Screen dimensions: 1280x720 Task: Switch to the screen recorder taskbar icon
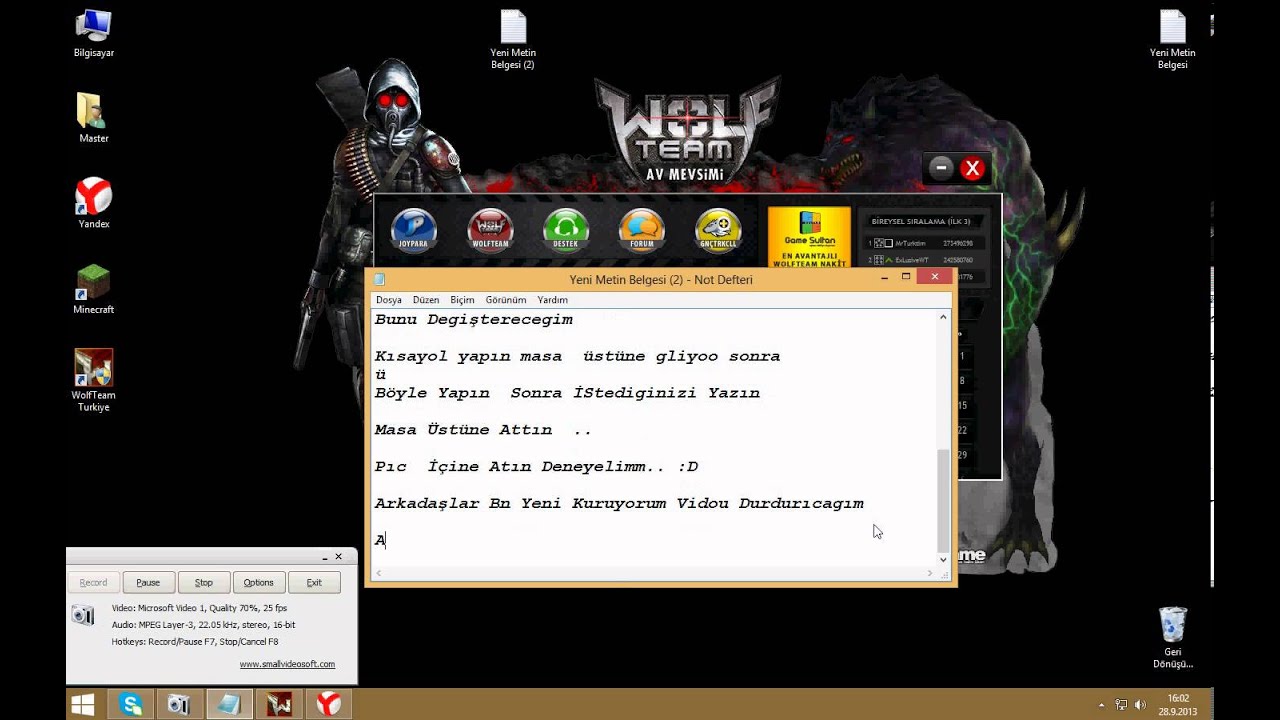[x=179, y=704]
